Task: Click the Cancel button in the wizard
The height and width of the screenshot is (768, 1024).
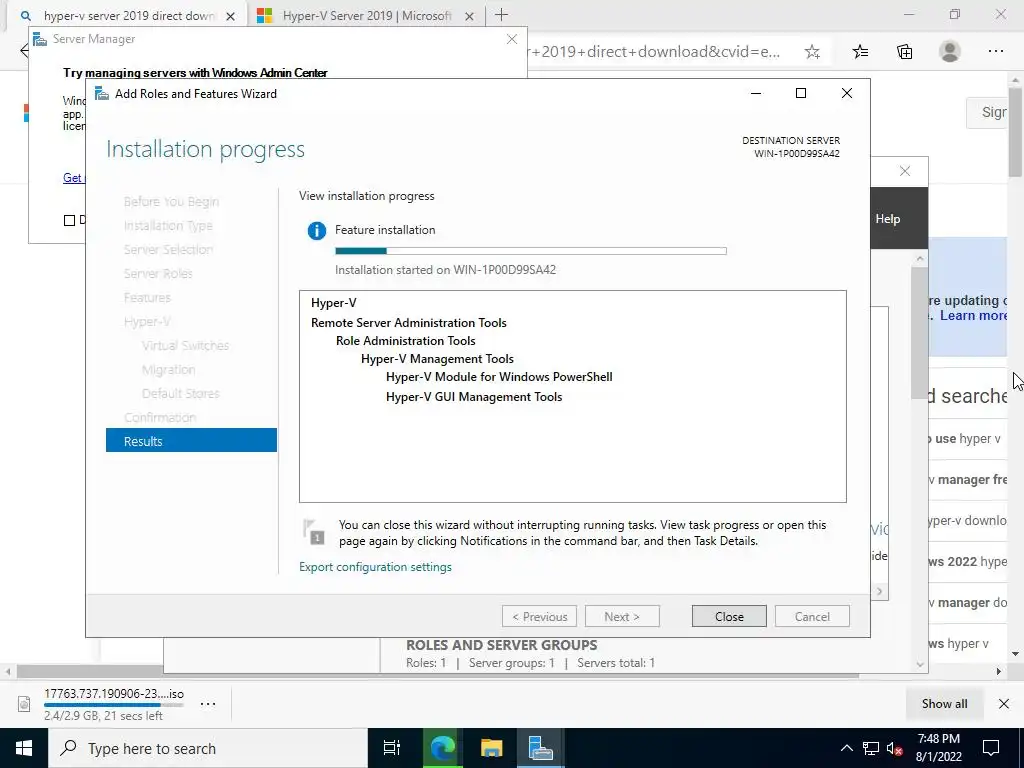Action: (x=812, y=616)
